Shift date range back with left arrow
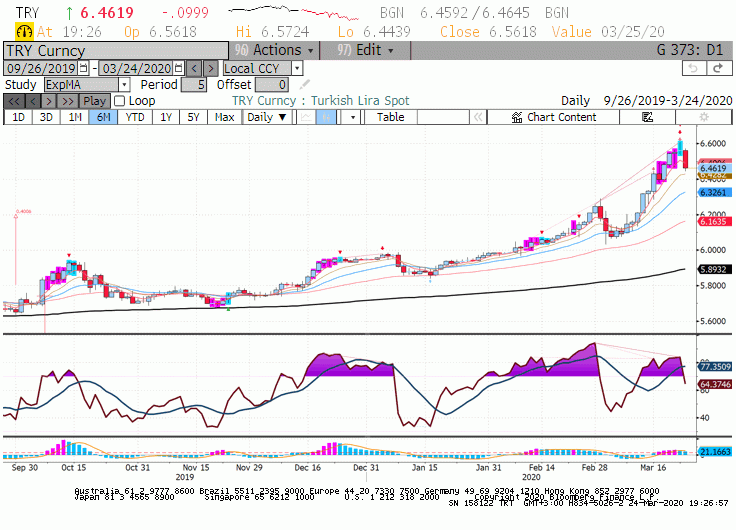The width and height of the screenshot is (736, 530). (x=194, y=69)
